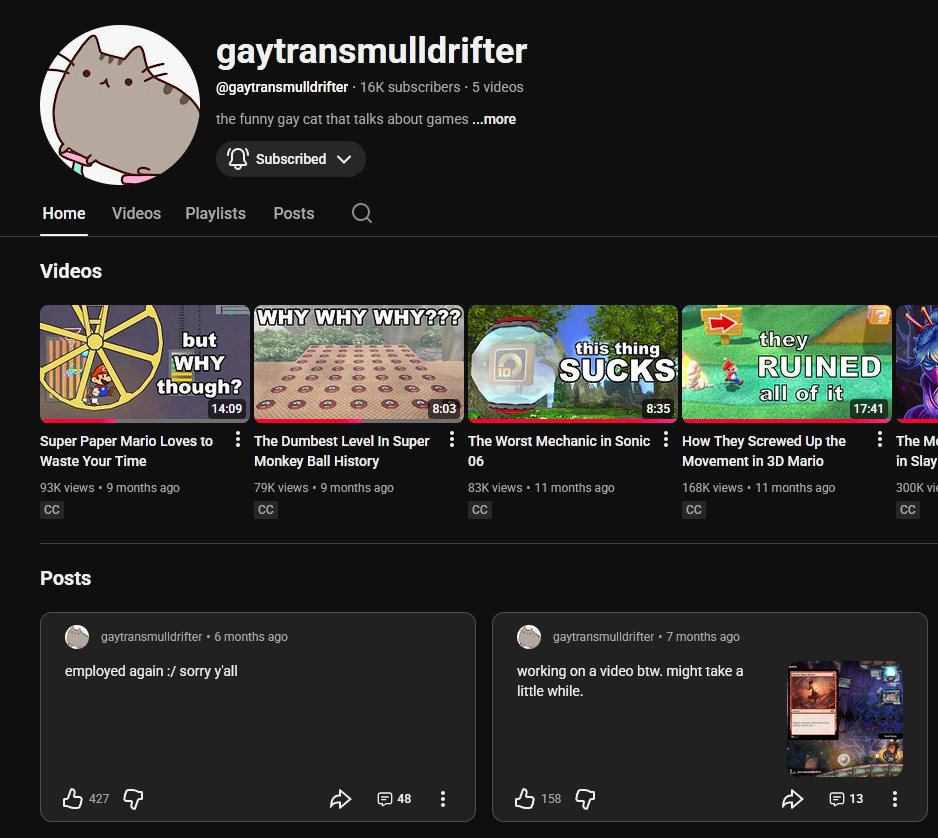Like the "employed again" post

pyautogui.click(x=73, y=798)
